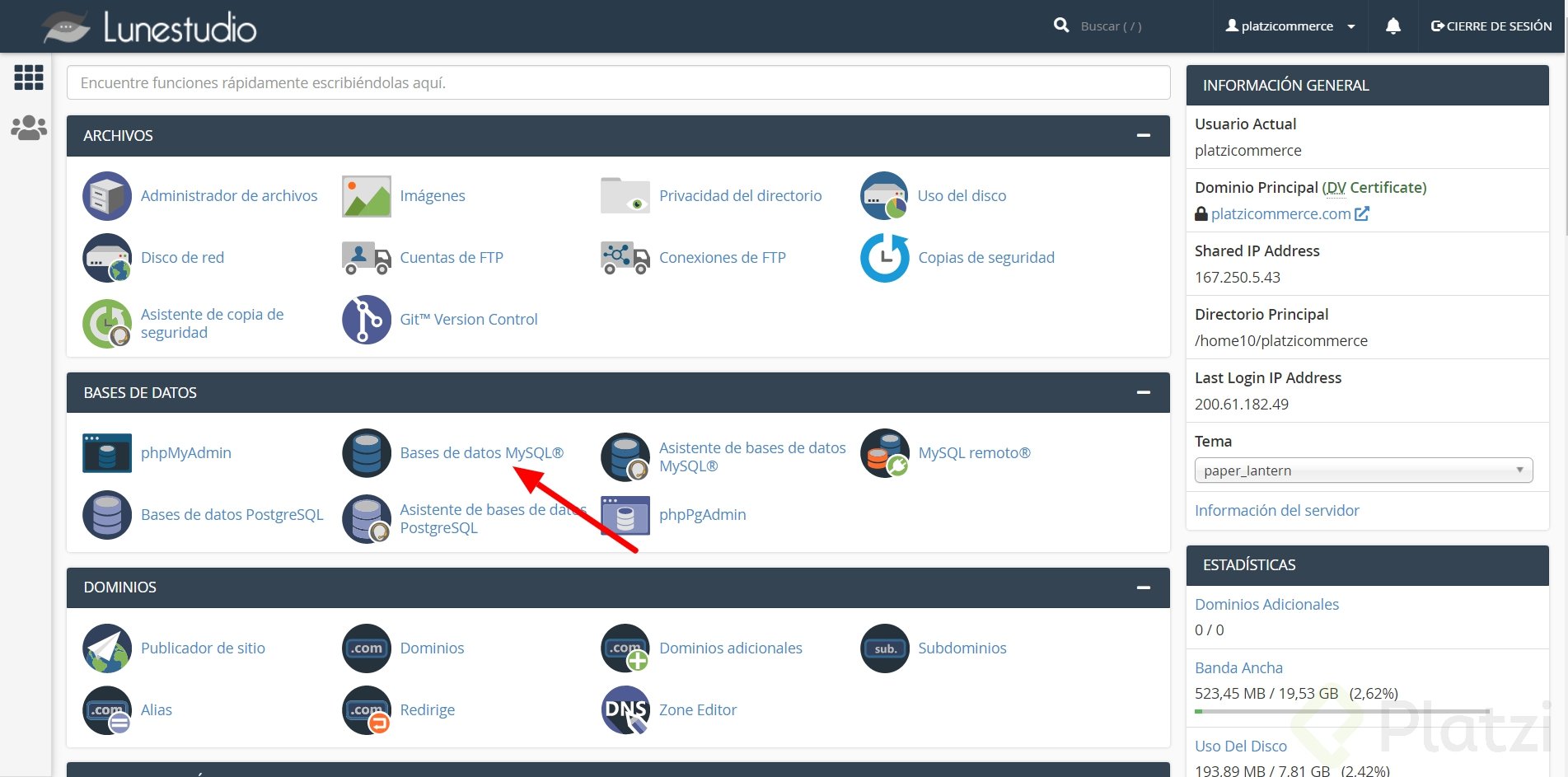Click the MySQL remoto icon
This screenshot has height=777, width=1568.
click(885, 453)
